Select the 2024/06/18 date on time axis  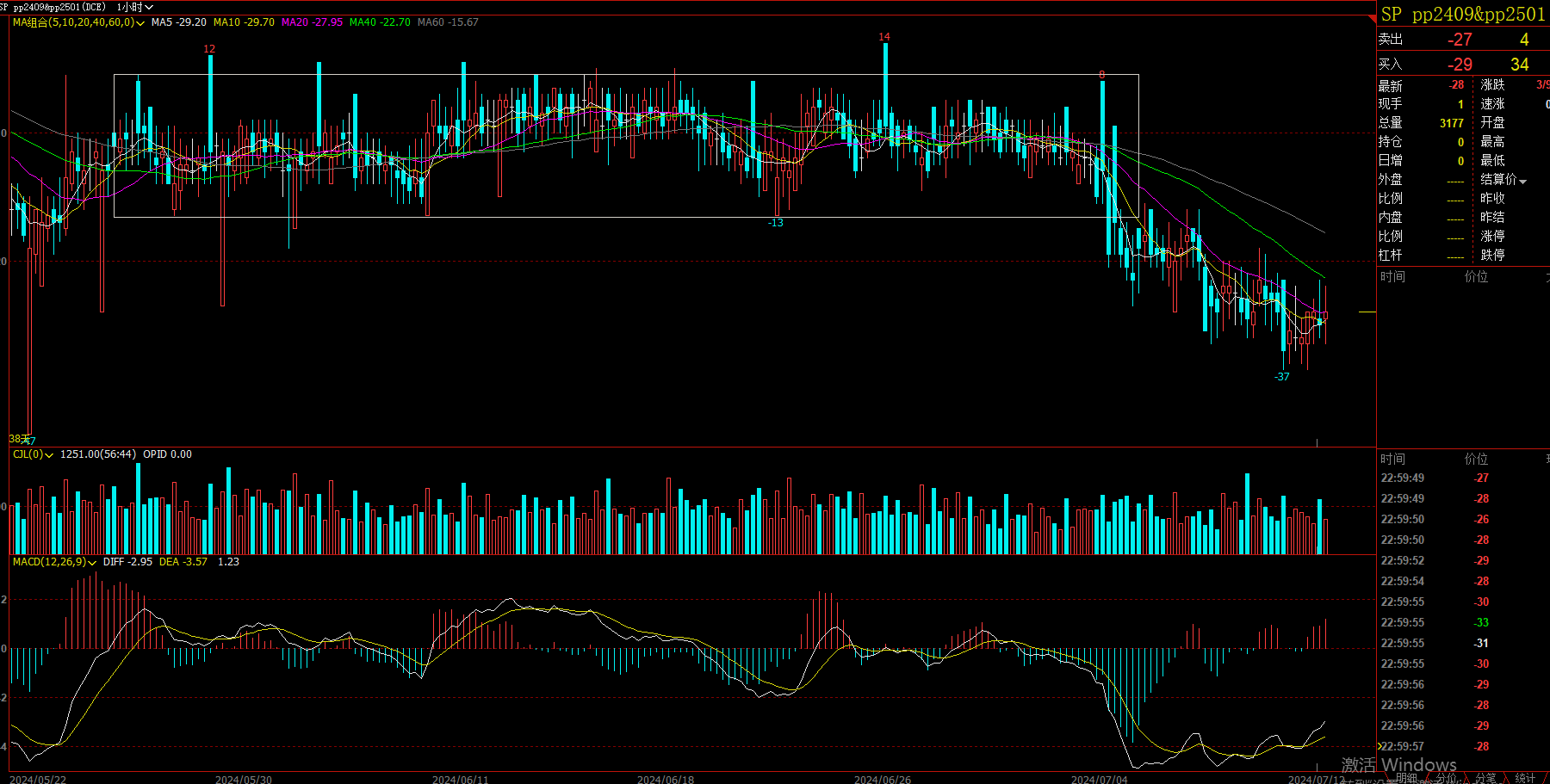tap(665, 779)
